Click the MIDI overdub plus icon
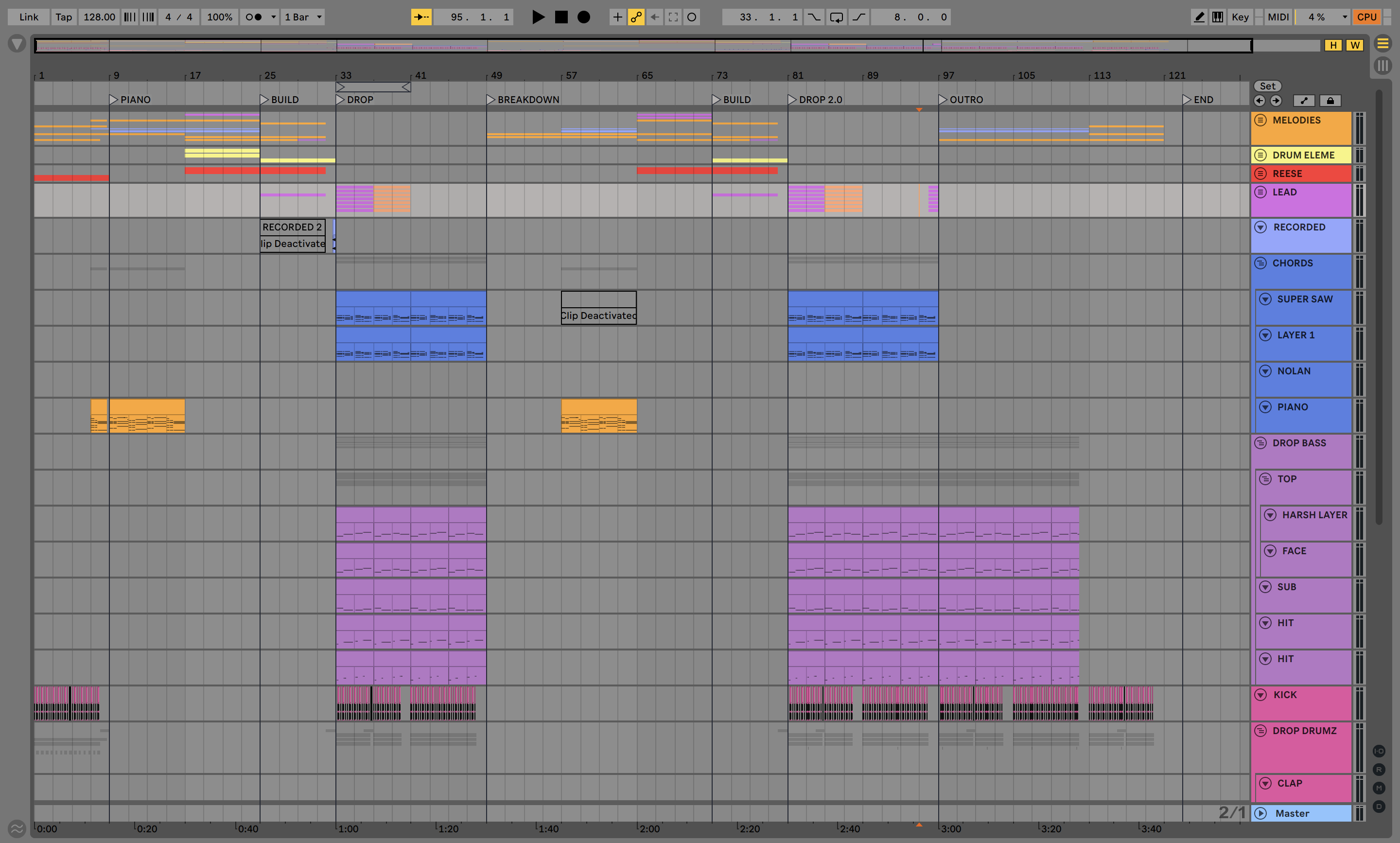 617,17
